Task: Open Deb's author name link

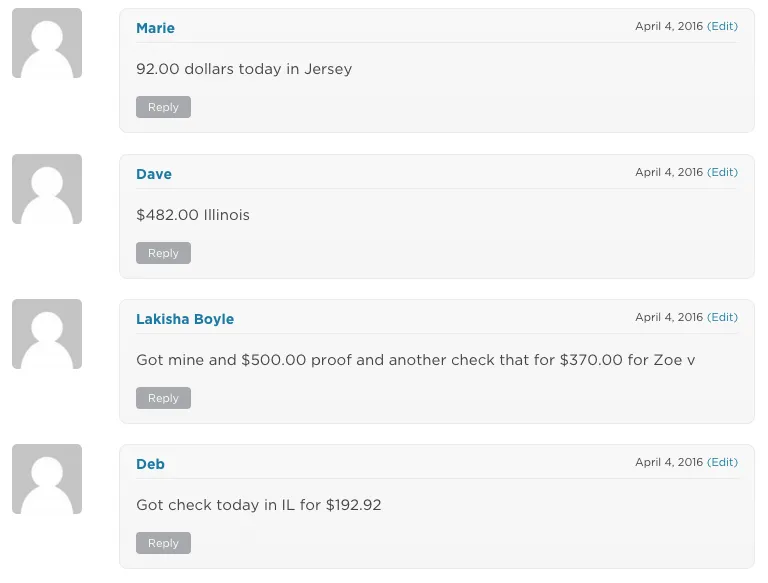Action: click(x=150, y=464)
